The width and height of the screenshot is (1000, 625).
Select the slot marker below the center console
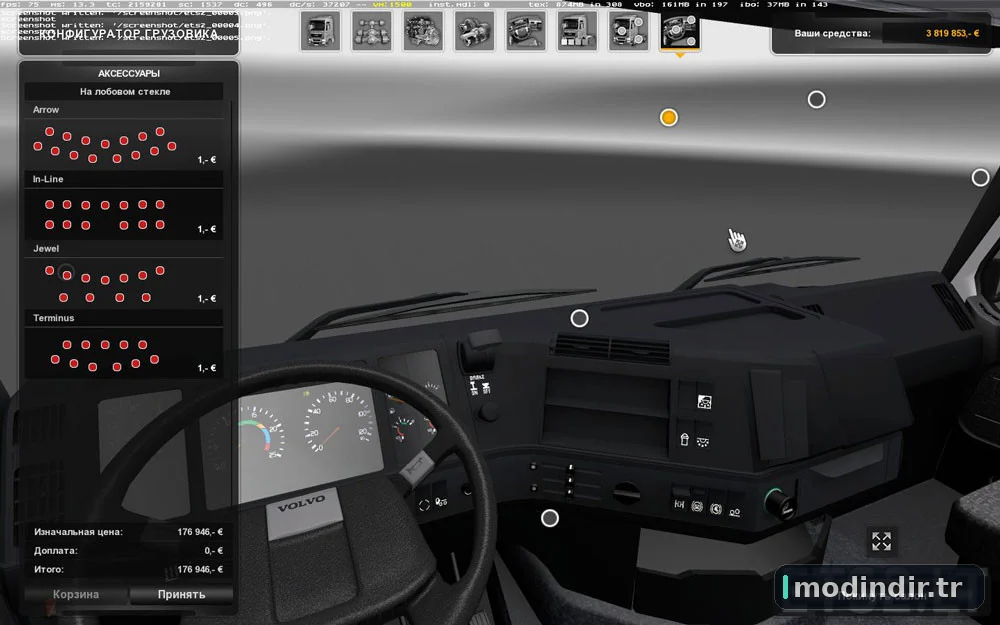coord(550,518)
